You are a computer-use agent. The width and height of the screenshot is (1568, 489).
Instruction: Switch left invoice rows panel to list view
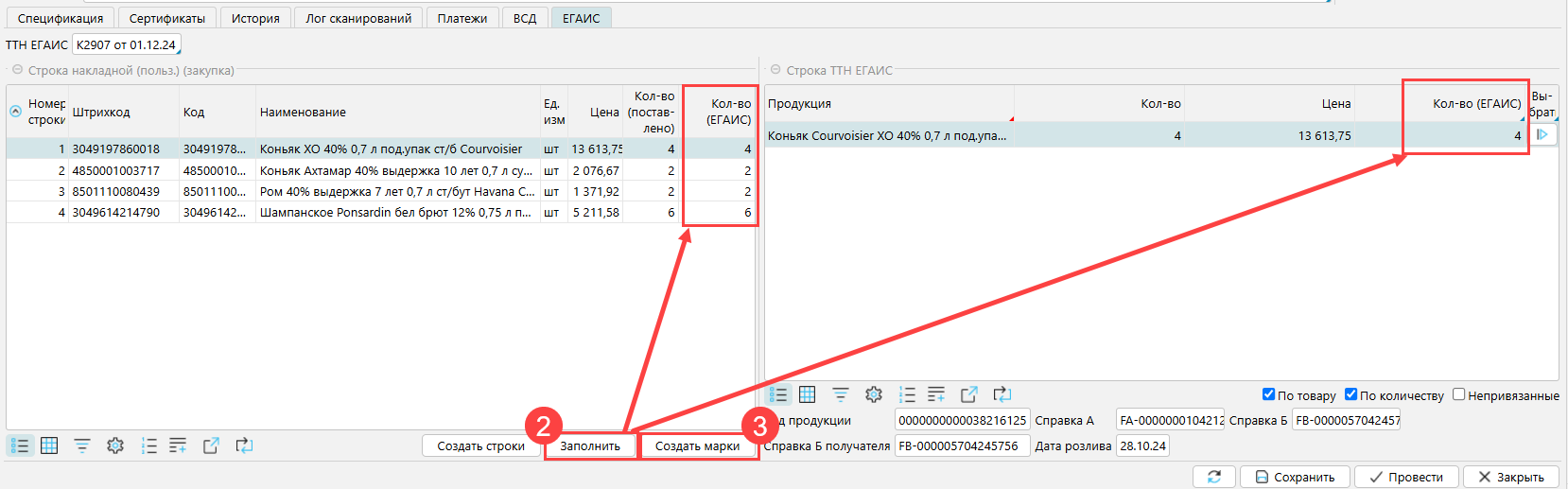click(x=20, y=445)
